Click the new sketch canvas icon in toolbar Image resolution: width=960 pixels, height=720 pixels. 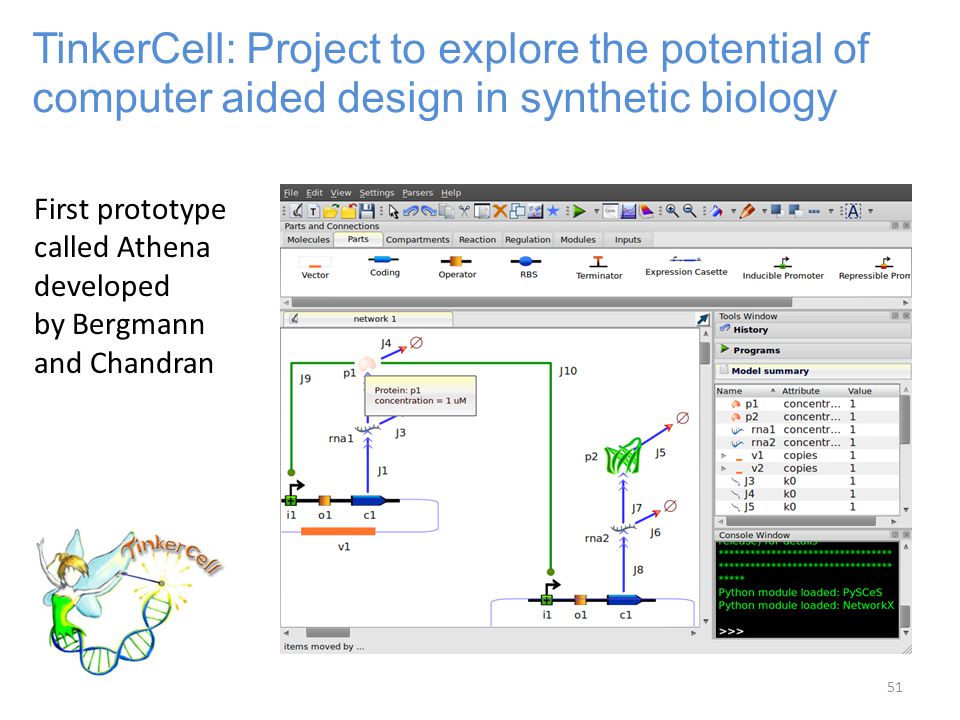tap(297, 211)
